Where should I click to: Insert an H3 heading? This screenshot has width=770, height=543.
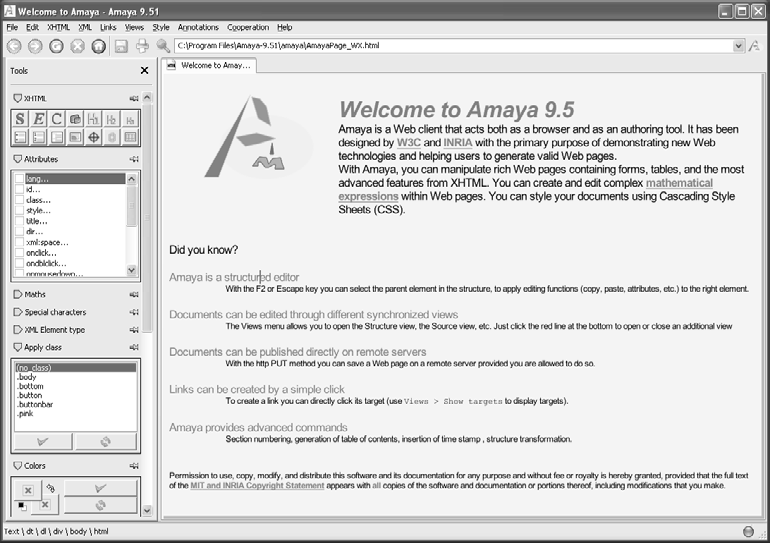pyautogui.click(x=130, y=119)
